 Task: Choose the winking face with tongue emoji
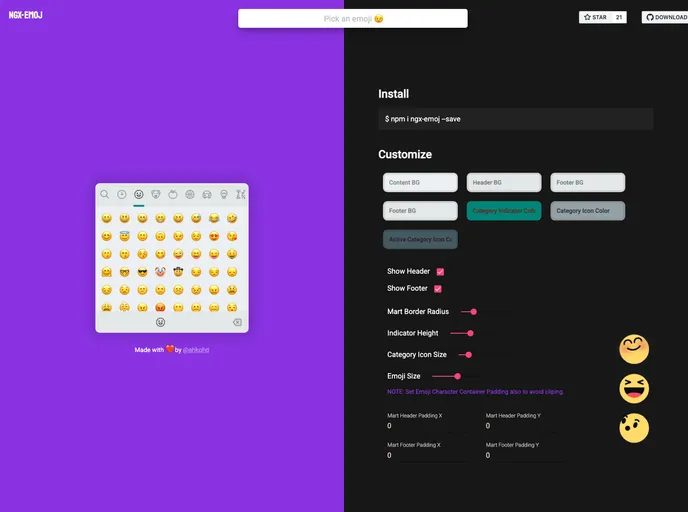tap(178, 254)
